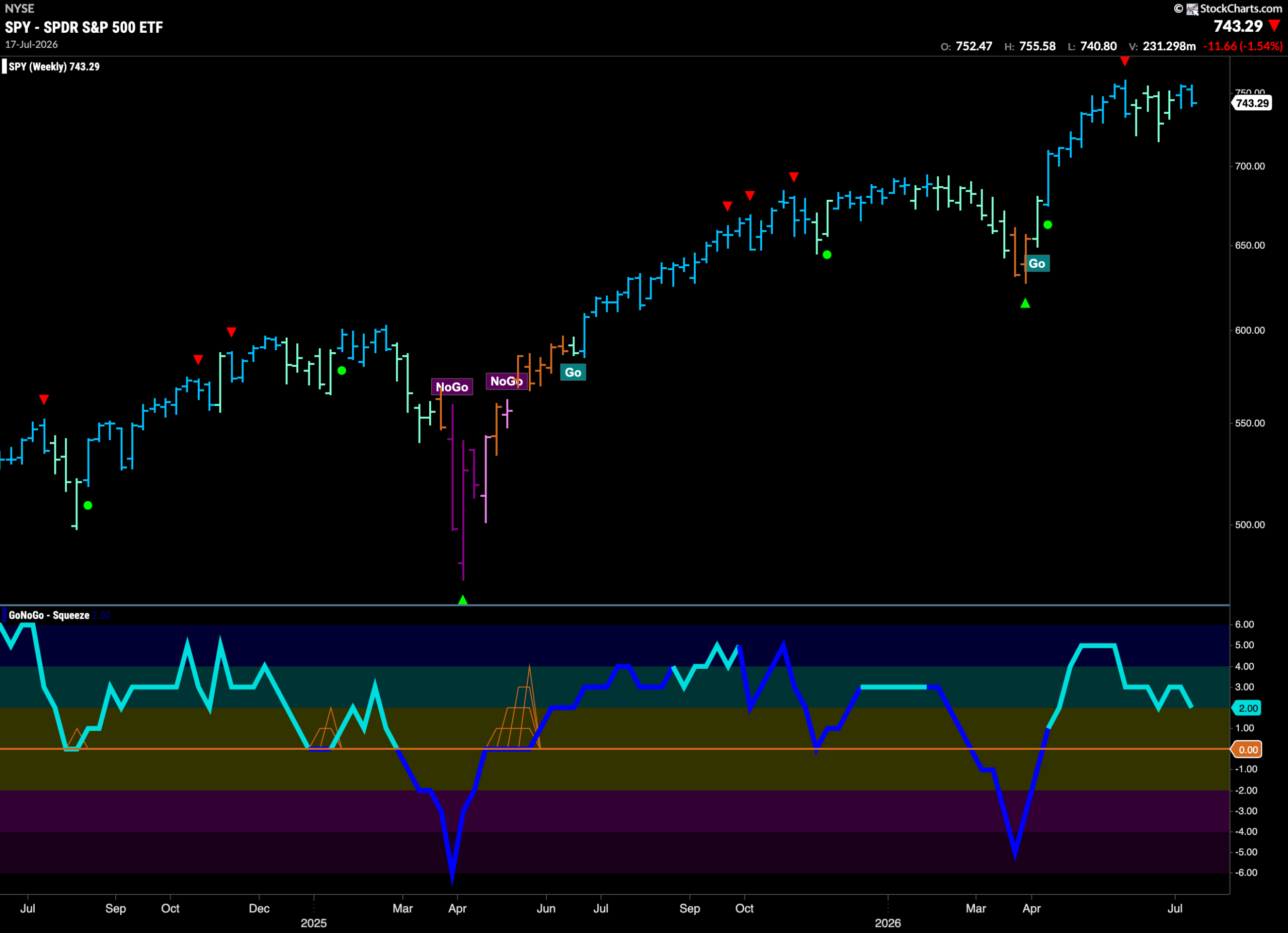Click the NoGo label near 570 level
Viewport: 1288px width, 933px height.
coord(451,386)
